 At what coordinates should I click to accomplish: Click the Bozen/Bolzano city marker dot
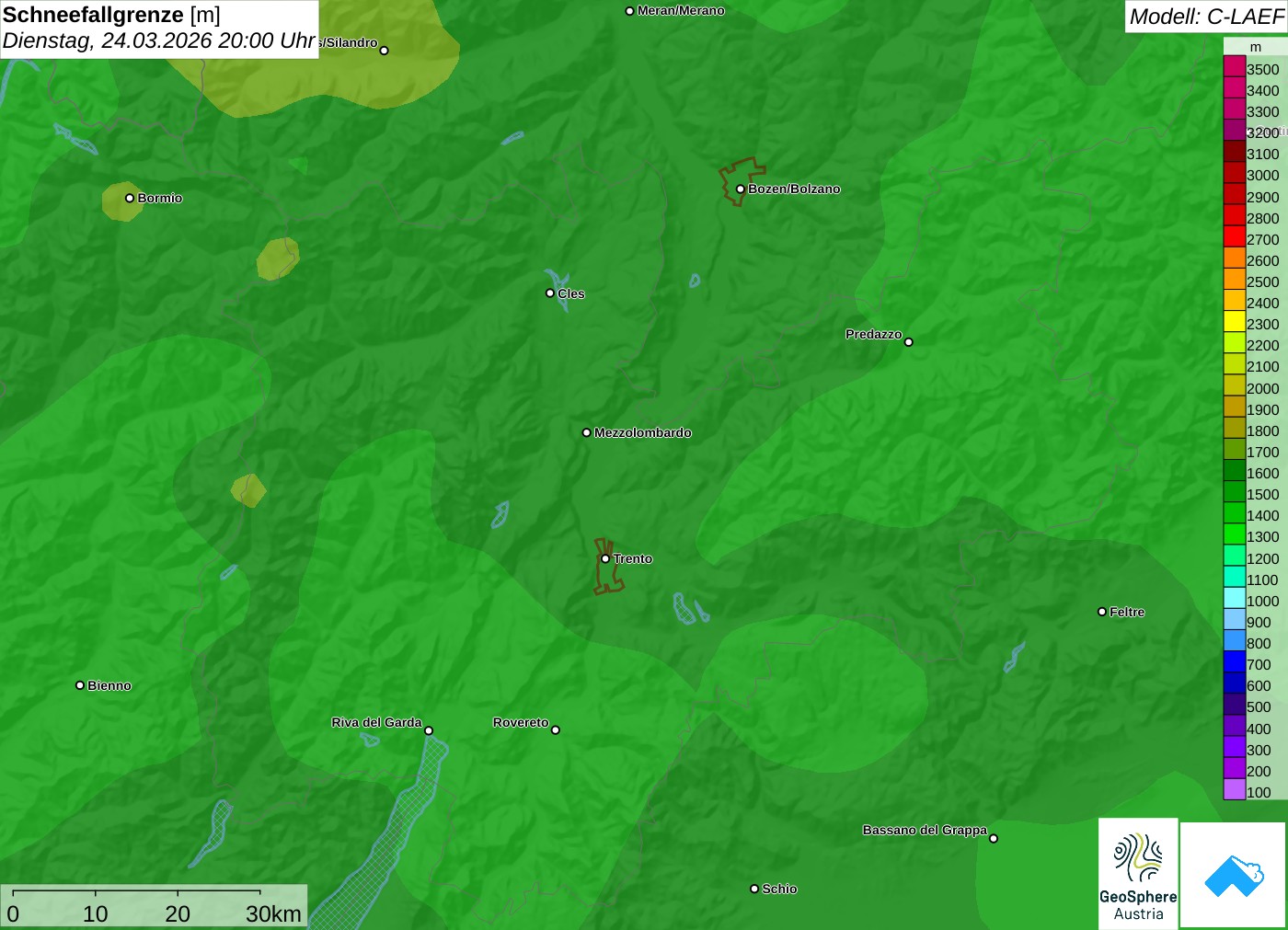741,189
